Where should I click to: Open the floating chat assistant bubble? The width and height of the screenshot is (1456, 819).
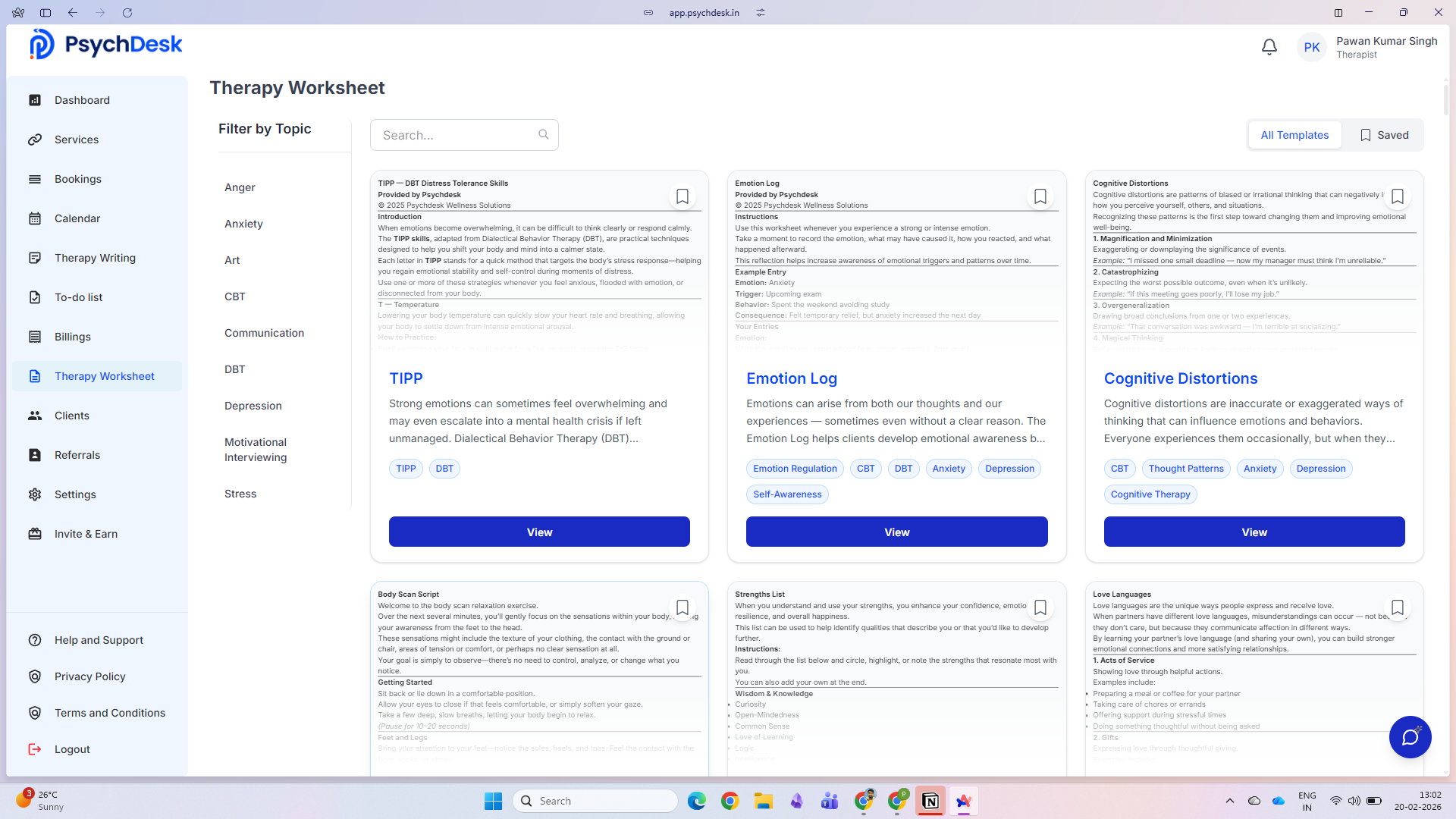click(1410, 737)
